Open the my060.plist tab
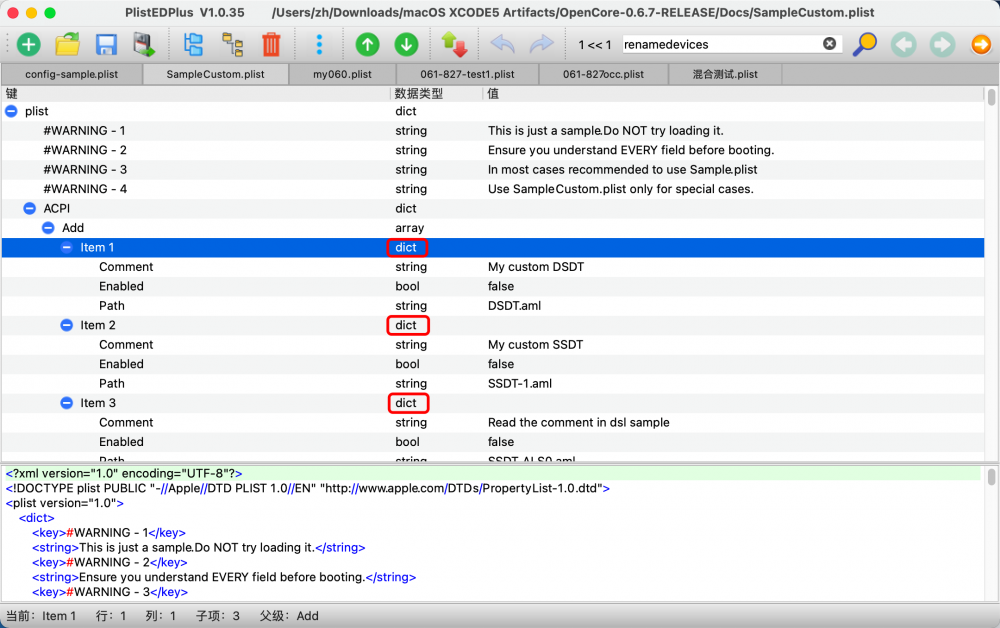Image resolution: width=1000 pixels, height=628 pixels. click(342, 74)
